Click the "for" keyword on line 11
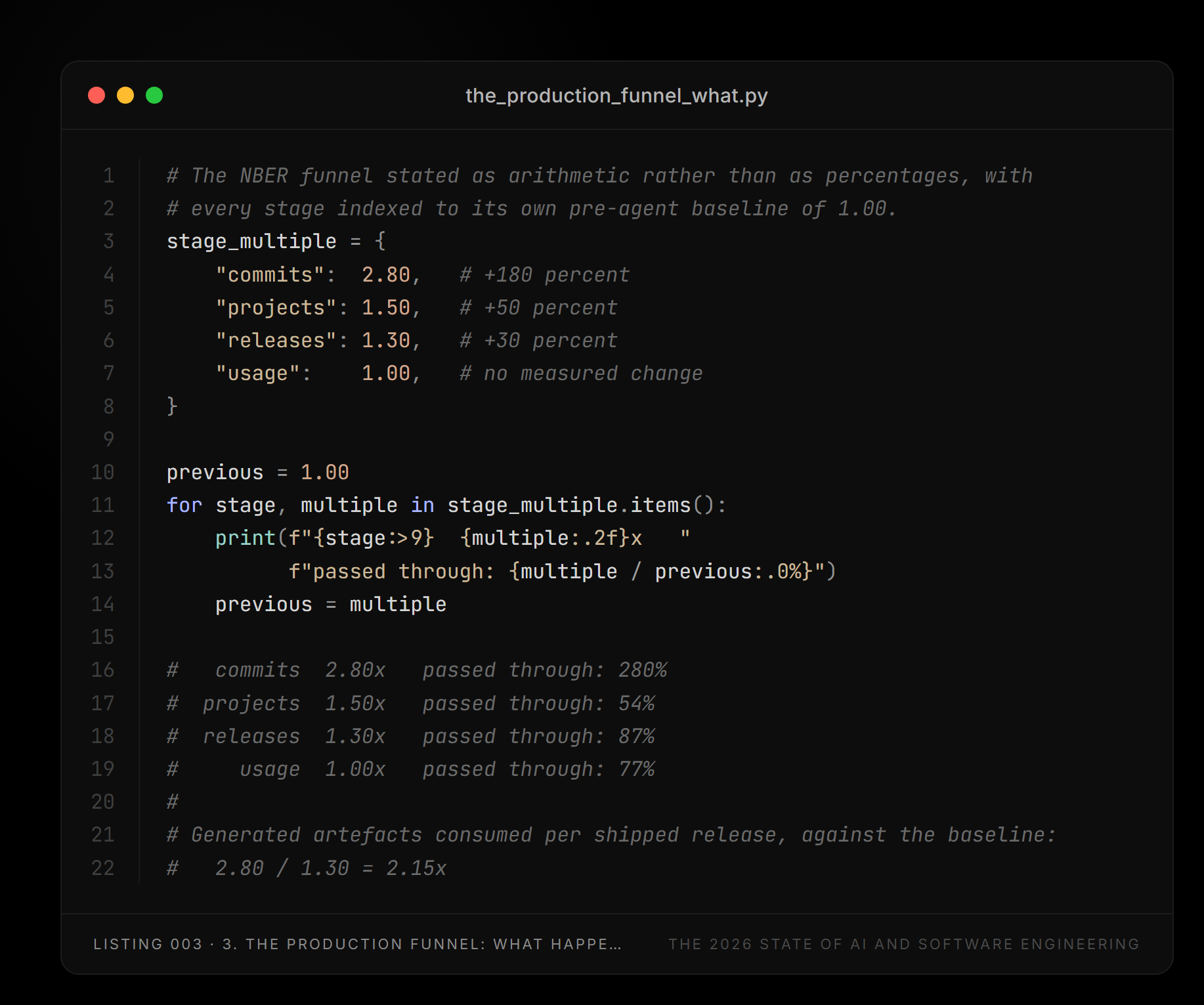 click(184, 505)
